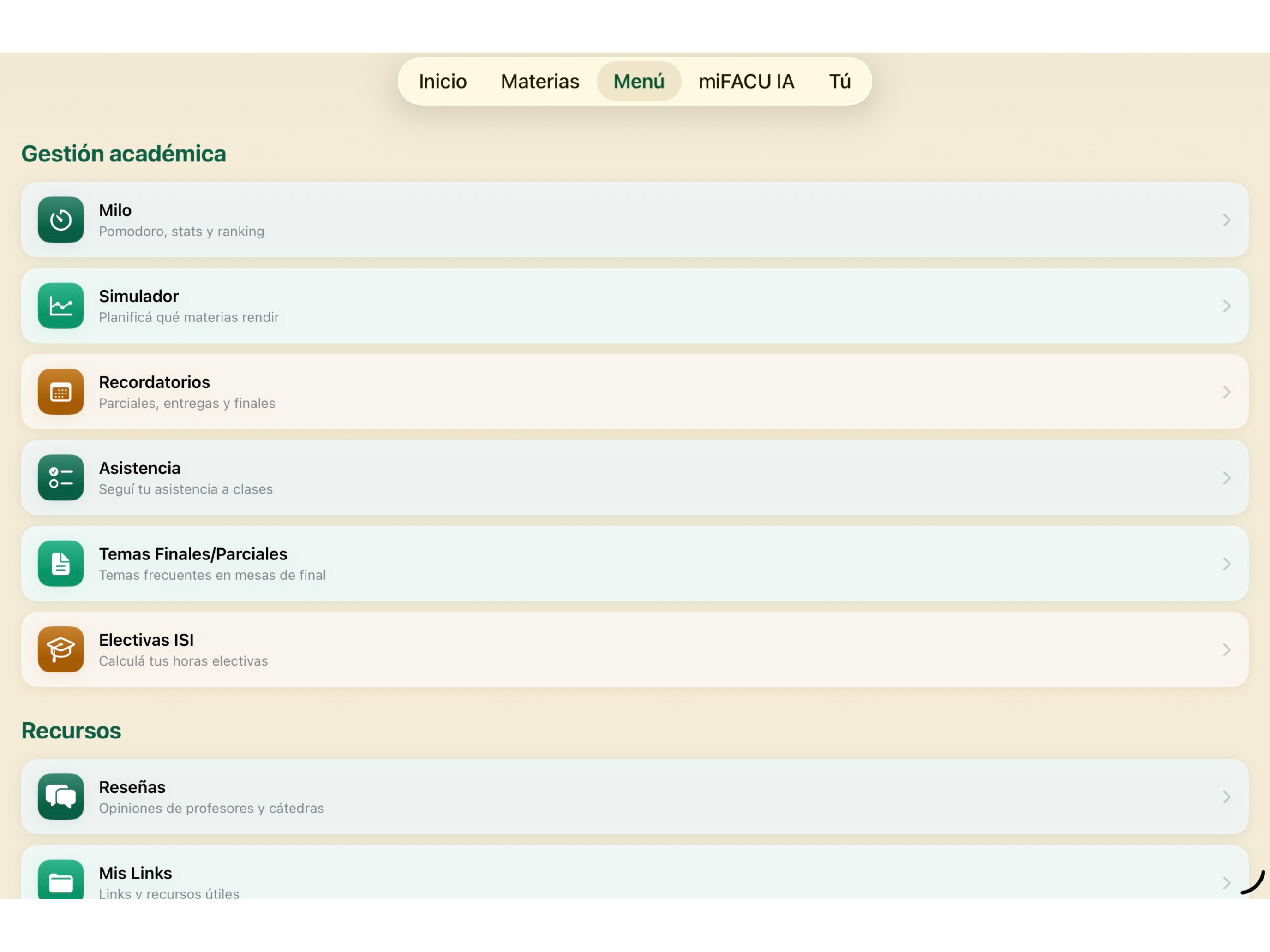Open the Milo title link
1270x952 pixels.
point(115,211)
